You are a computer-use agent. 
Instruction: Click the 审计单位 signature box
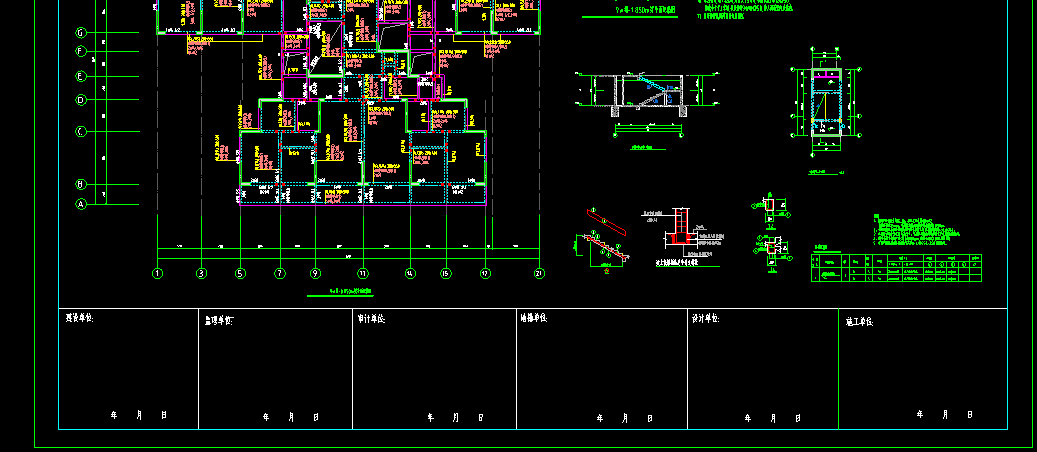pos(434,370)
